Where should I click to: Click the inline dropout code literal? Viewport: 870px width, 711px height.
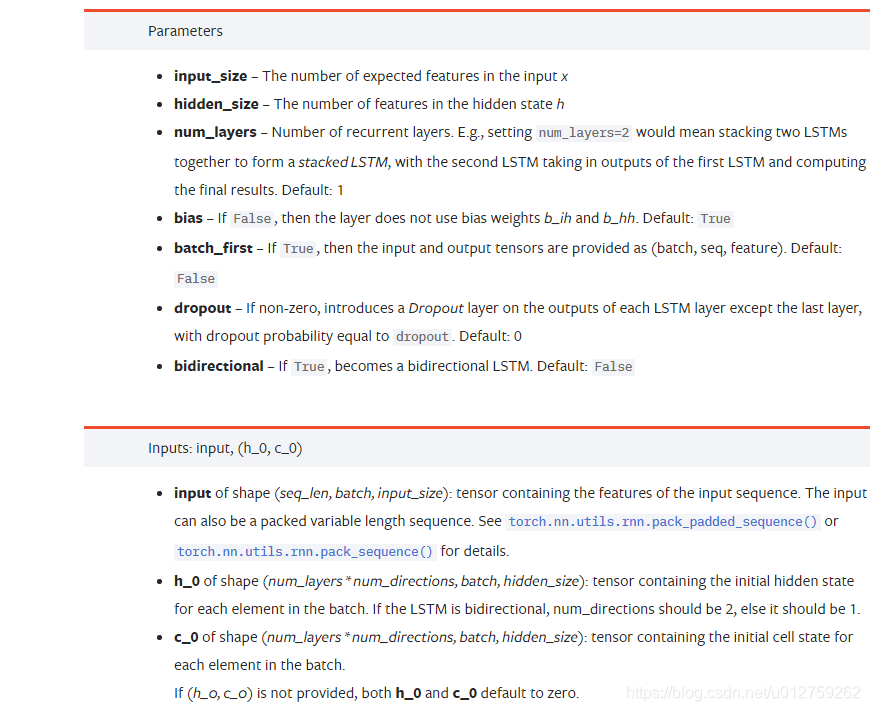pos(422,337)
